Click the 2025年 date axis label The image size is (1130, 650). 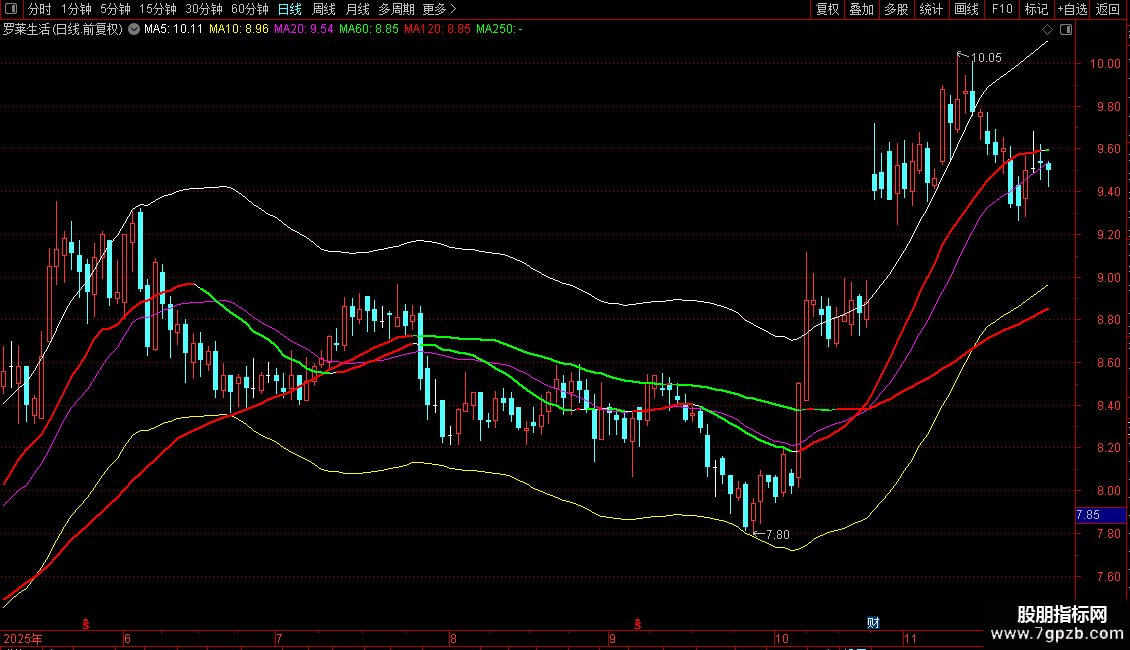tap(23, 638)
